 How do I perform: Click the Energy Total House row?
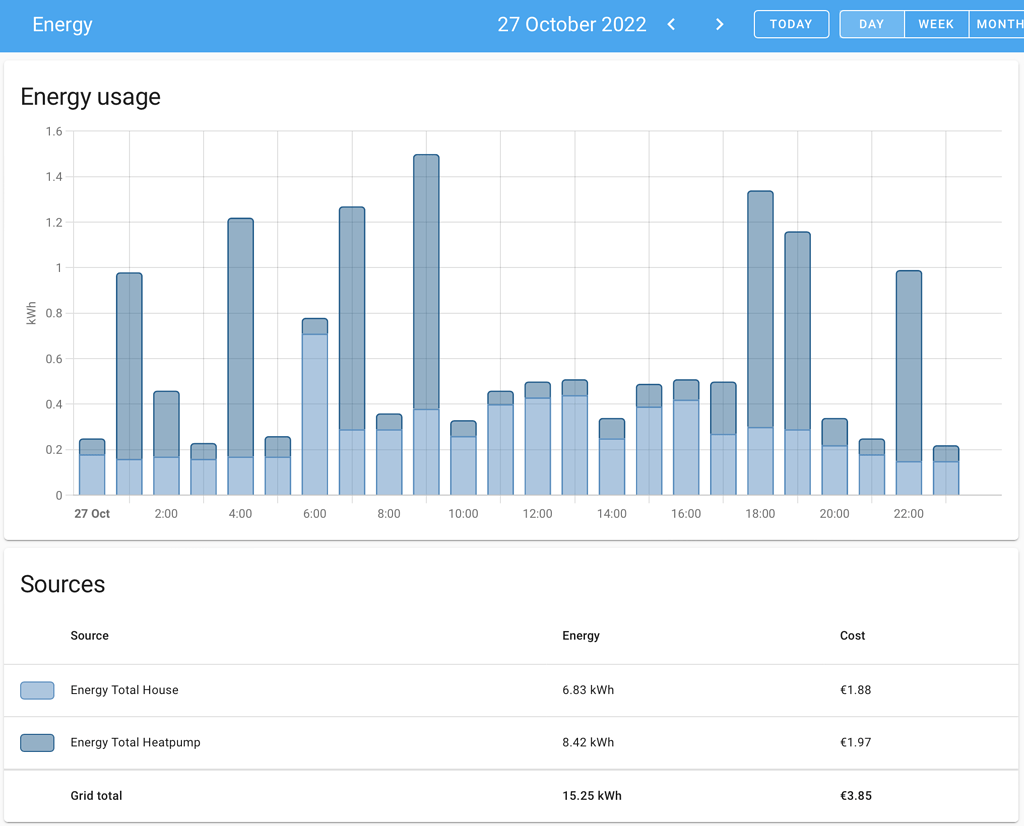pyautogui.click(x=300, y=690)
